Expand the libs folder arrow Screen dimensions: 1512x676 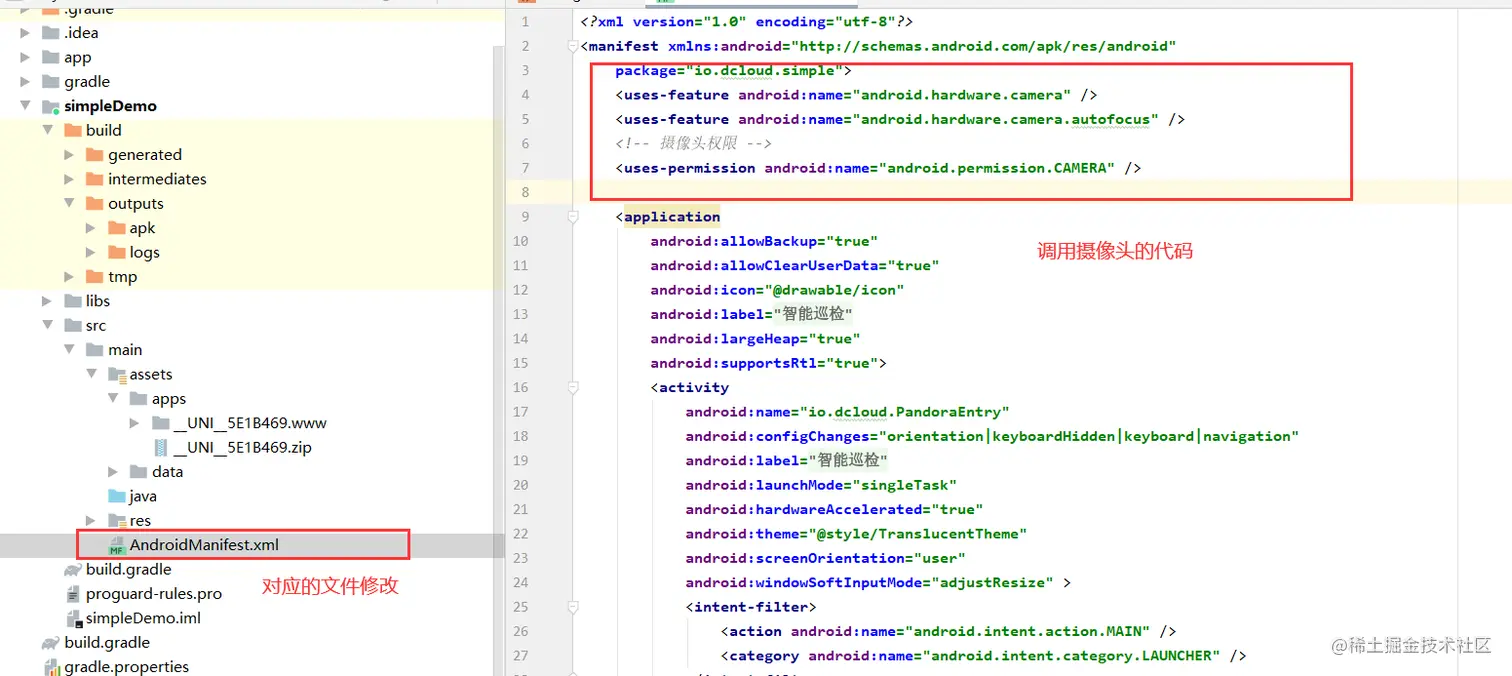pyautogui.click(x=48, y=301)
